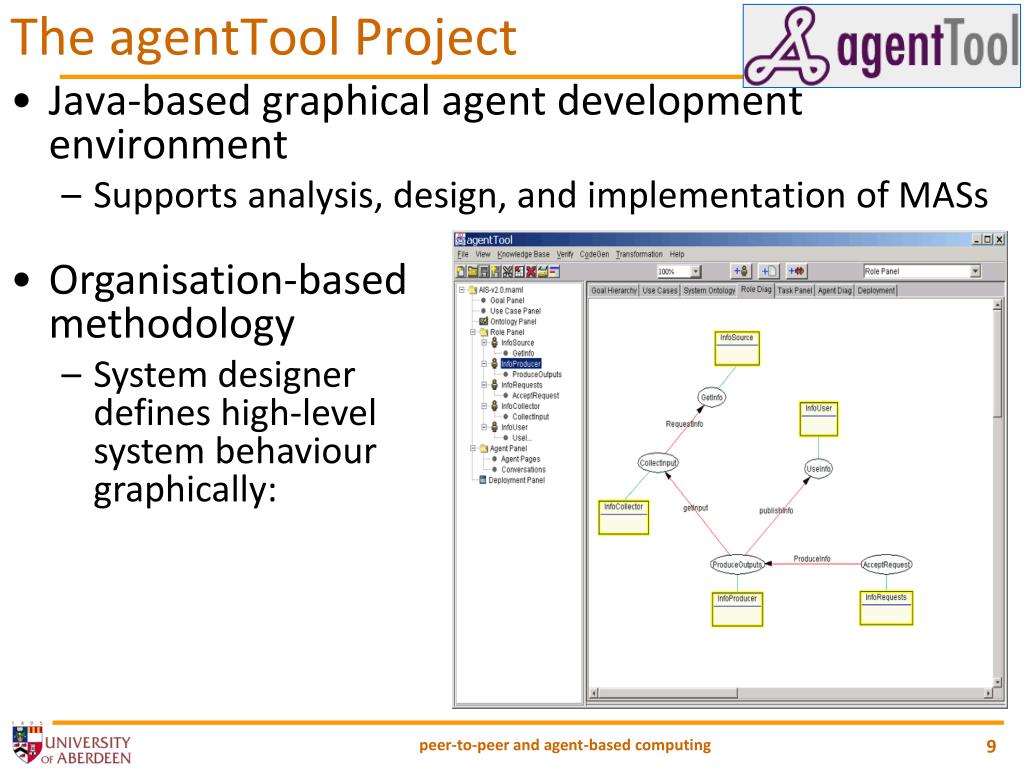Click the Ontology Panel icon in tree

point(483,321)
